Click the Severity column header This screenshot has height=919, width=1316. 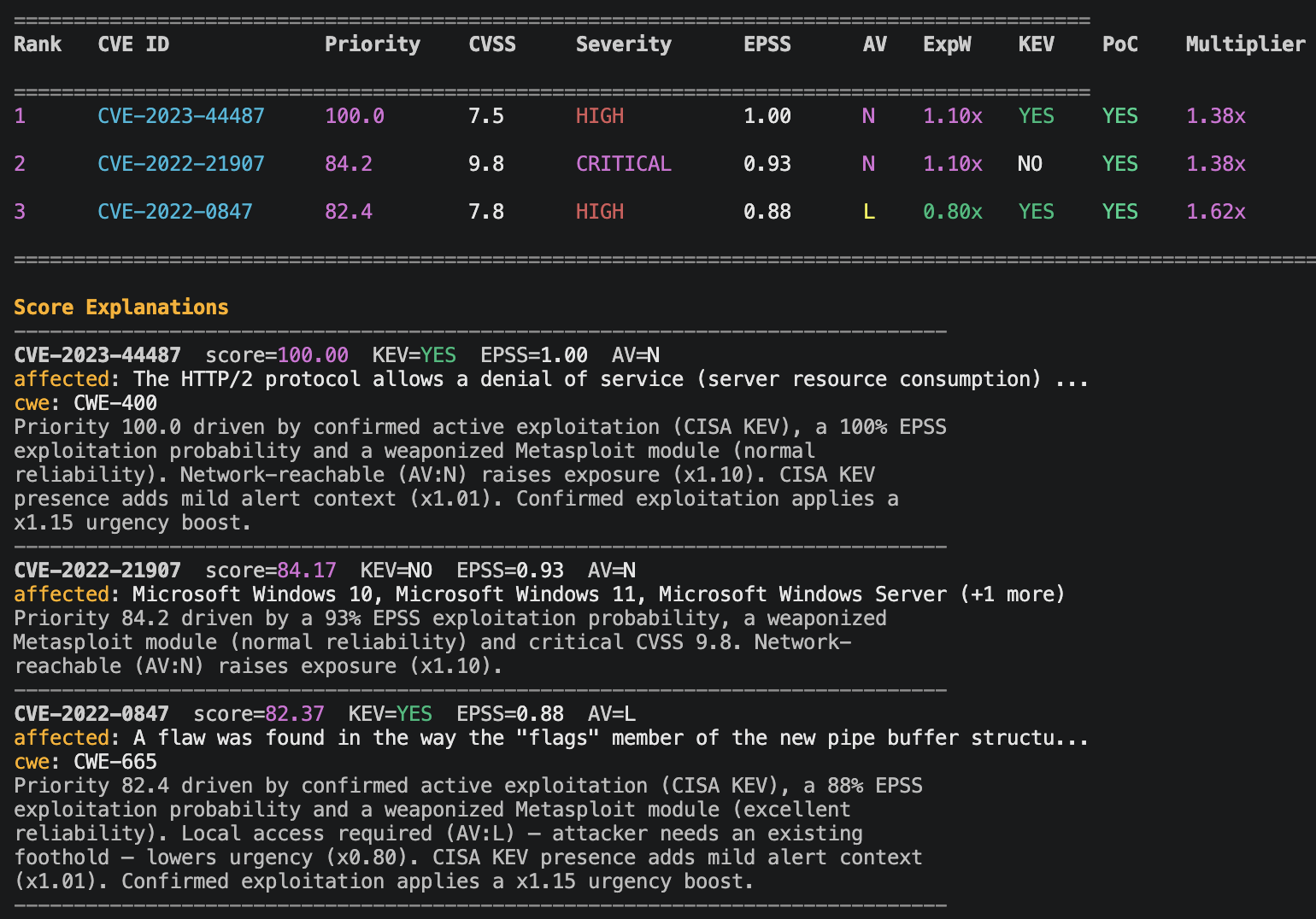(x=624, y=44)
